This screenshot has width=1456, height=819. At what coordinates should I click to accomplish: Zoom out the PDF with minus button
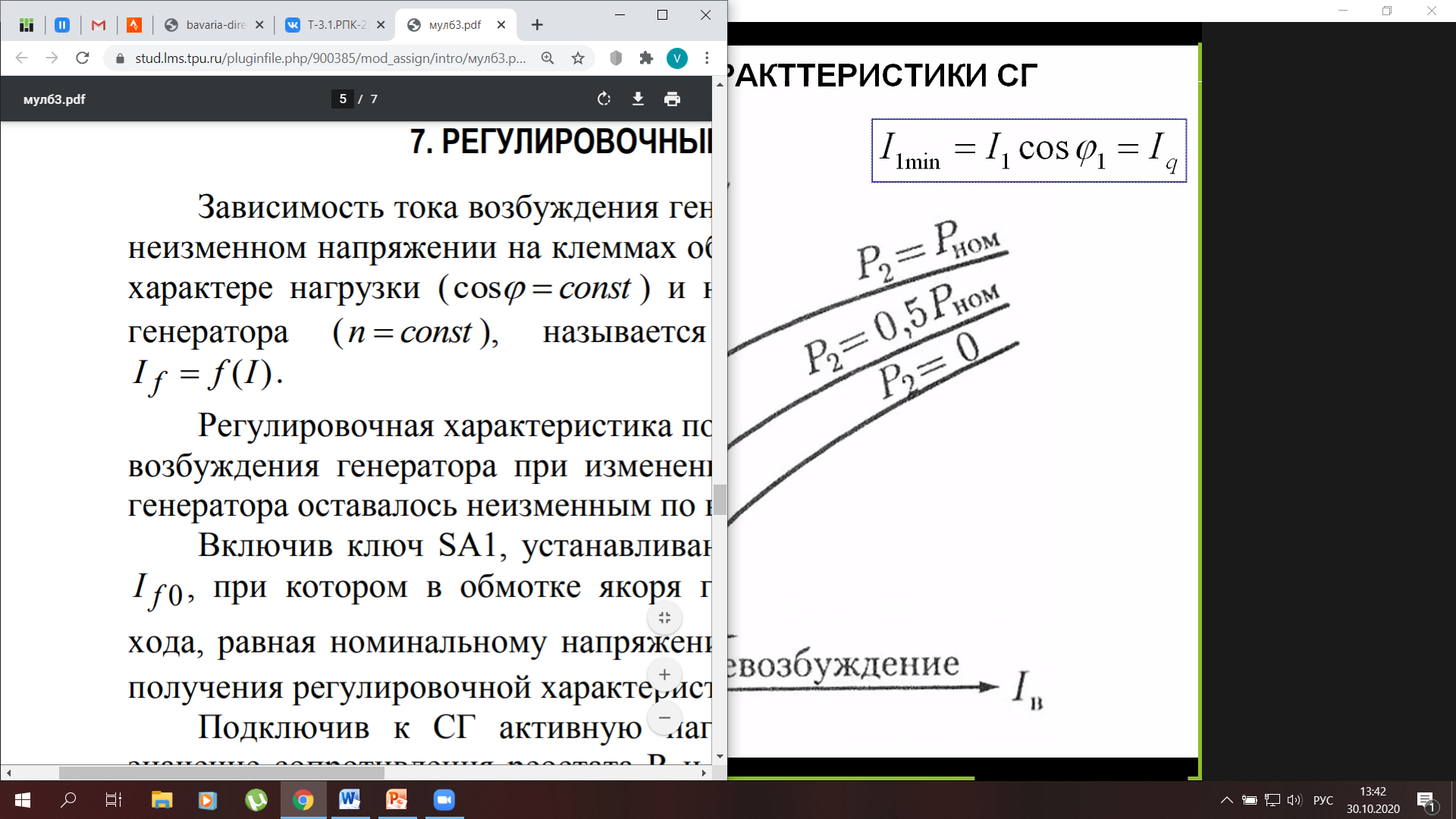(x=664, y=717)
